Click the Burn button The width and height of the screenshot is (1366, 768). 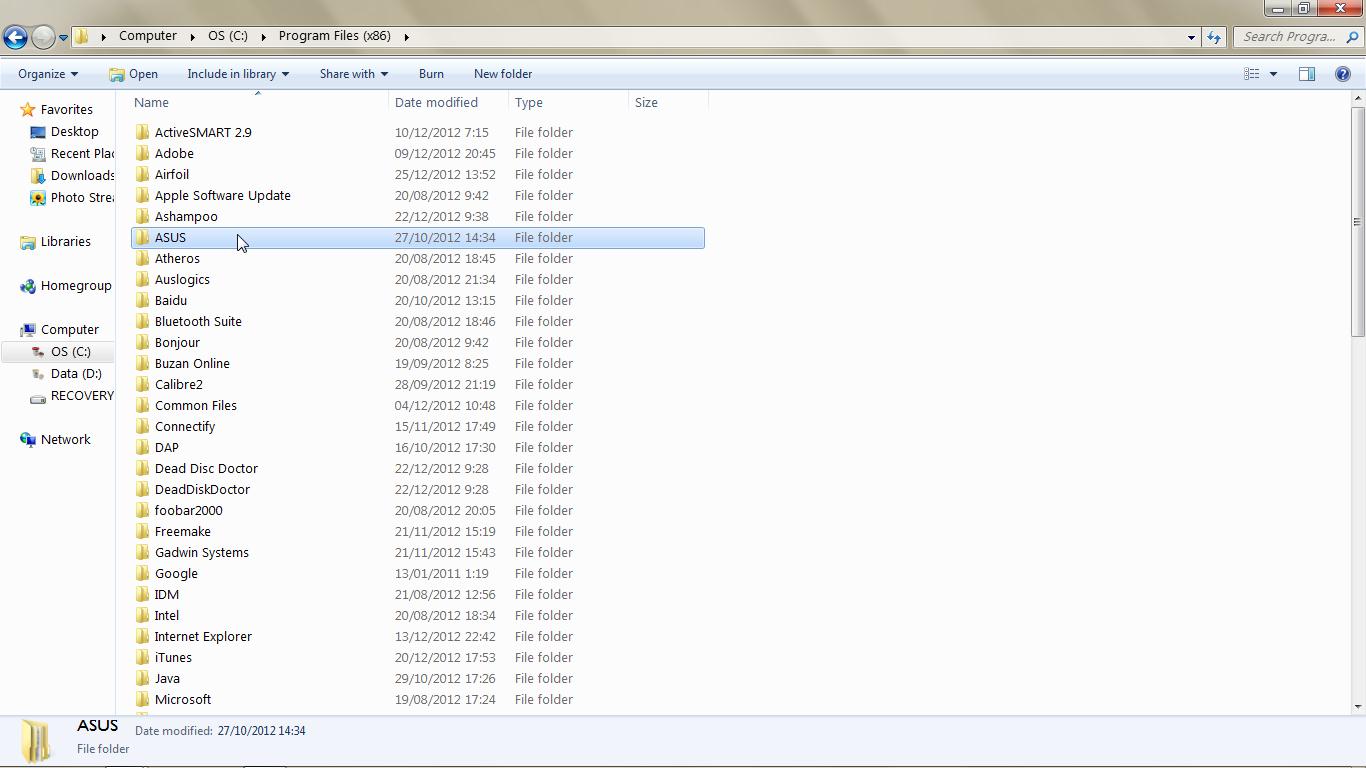point(431,73)
